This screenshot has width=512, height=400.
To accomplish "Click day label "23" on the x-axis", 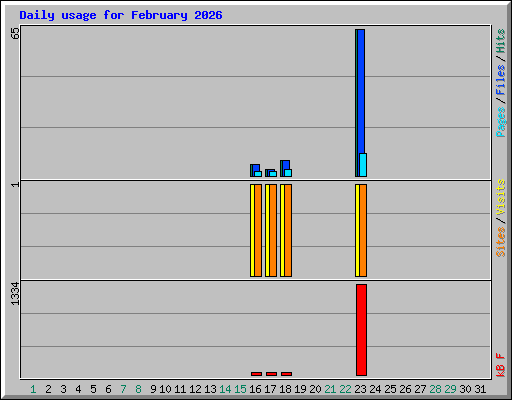I will tap(360, 389).
